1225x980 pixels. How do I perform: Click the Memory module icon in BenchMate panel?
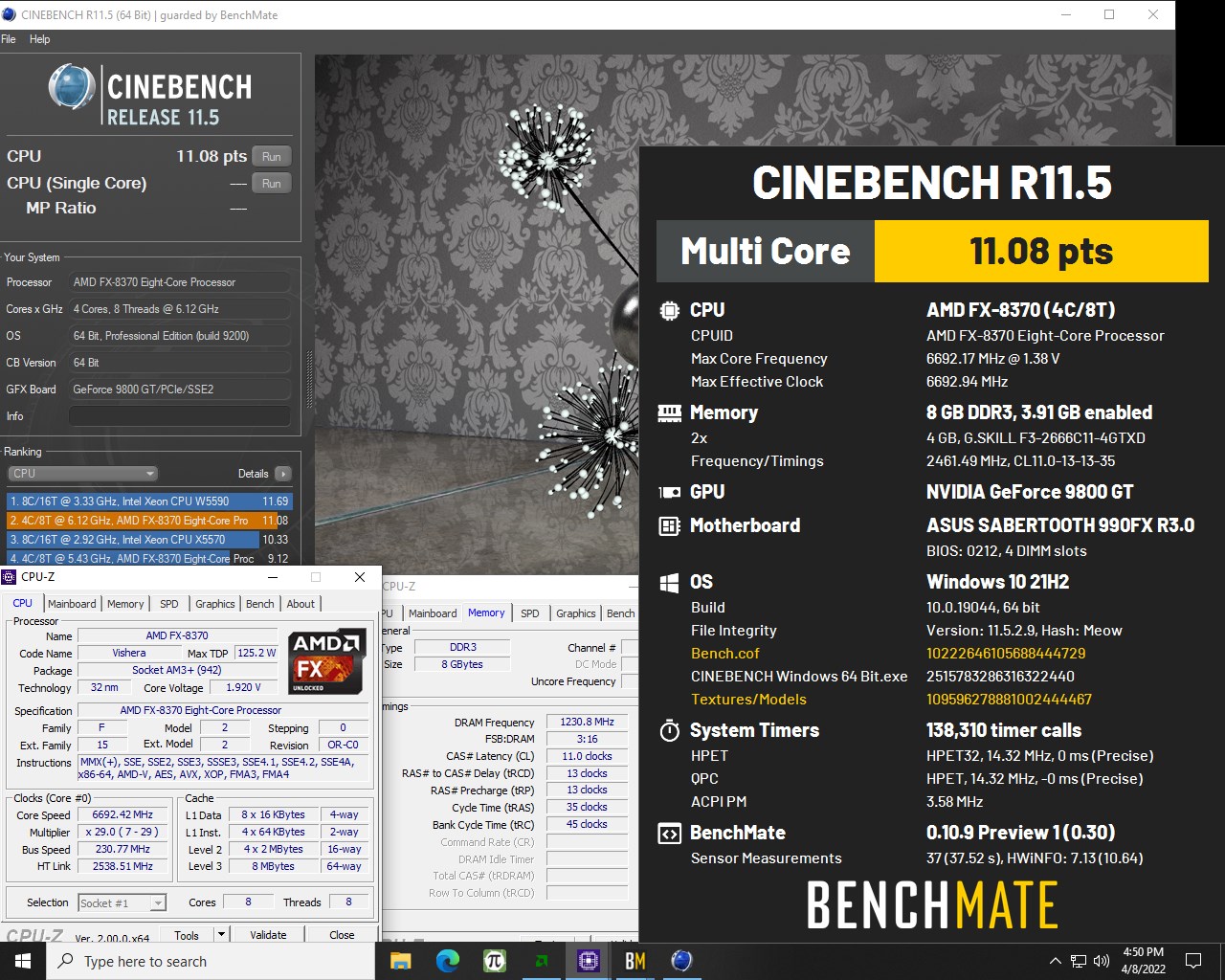tap(669, 412)
